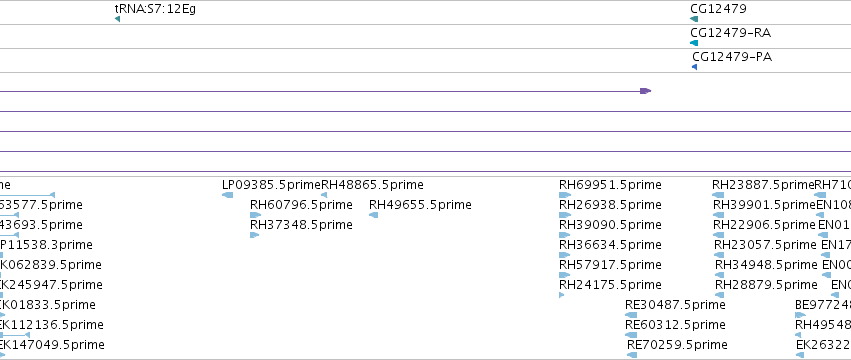
Task: Click the RH60796.5prime EST arrow
Action: pyautogui.click(x=255, y=215)
